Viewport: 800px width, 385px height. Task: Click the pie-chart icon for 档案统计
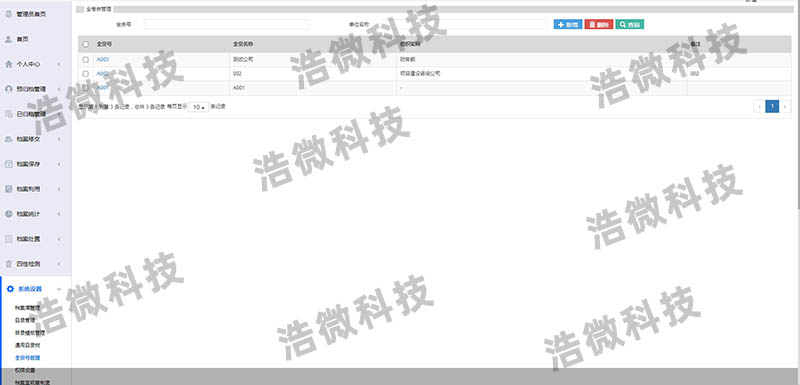coord(8,214)
